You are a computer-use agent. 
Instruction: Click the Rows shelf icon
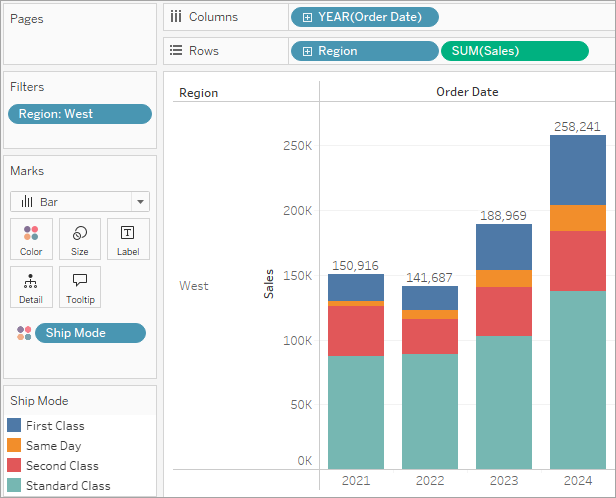[176, 50]
